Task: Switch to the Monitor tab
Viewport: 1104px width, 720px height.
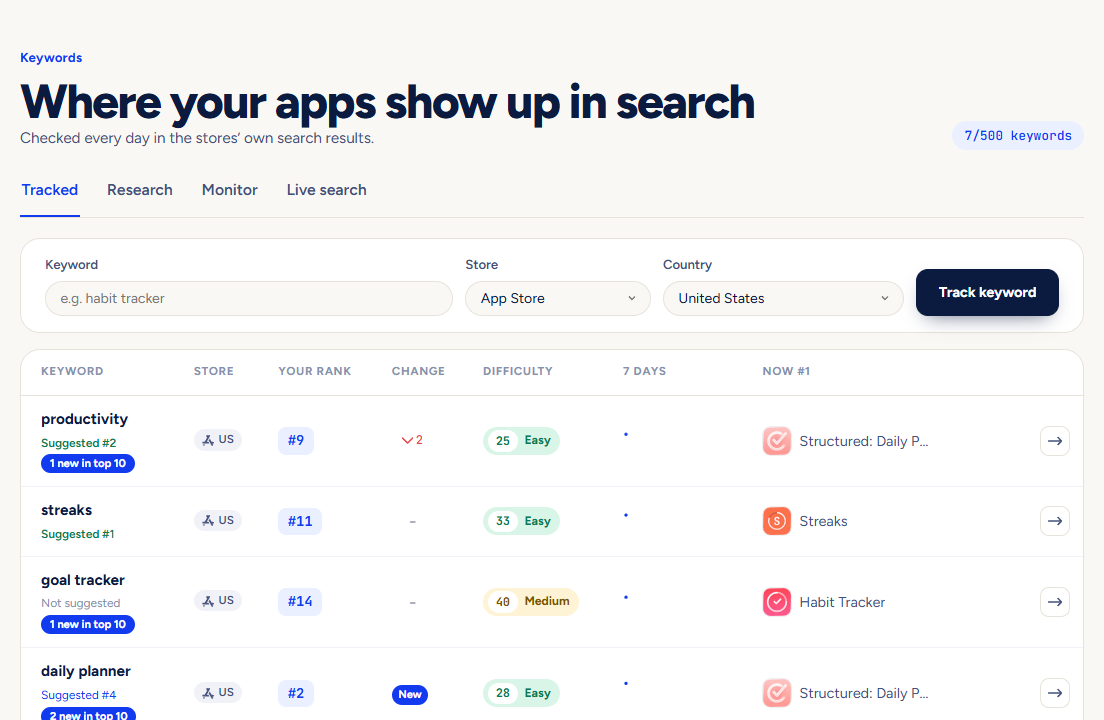Action: [x=230, y=190]
